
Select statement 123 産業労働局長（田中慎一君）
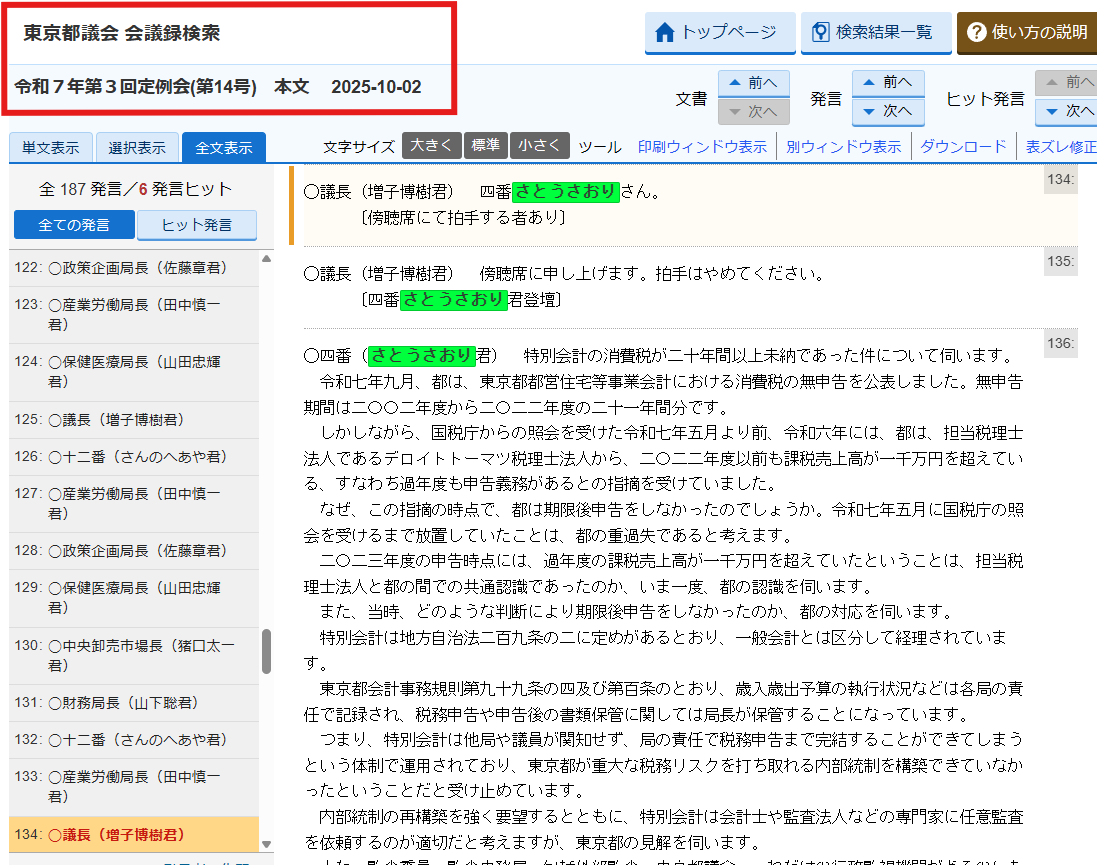(134, 315)
